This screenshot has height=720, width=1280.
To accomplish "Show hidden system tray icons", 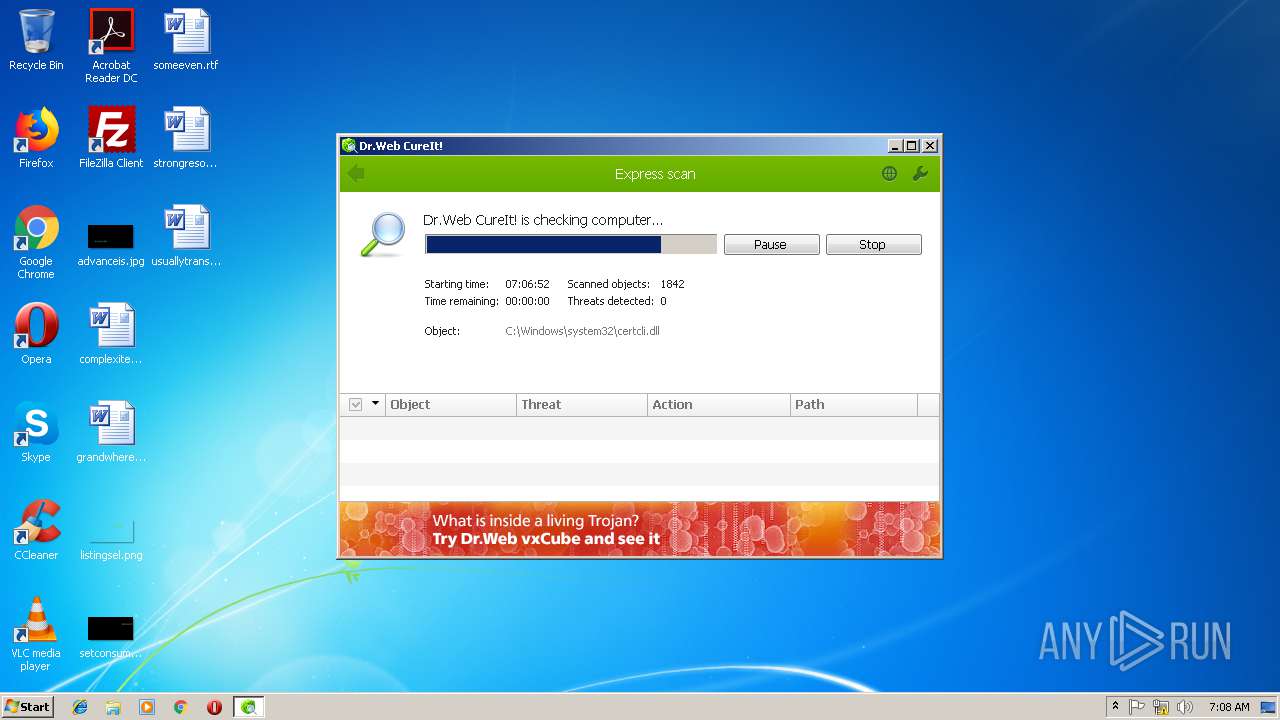I will pos(1115,707).
